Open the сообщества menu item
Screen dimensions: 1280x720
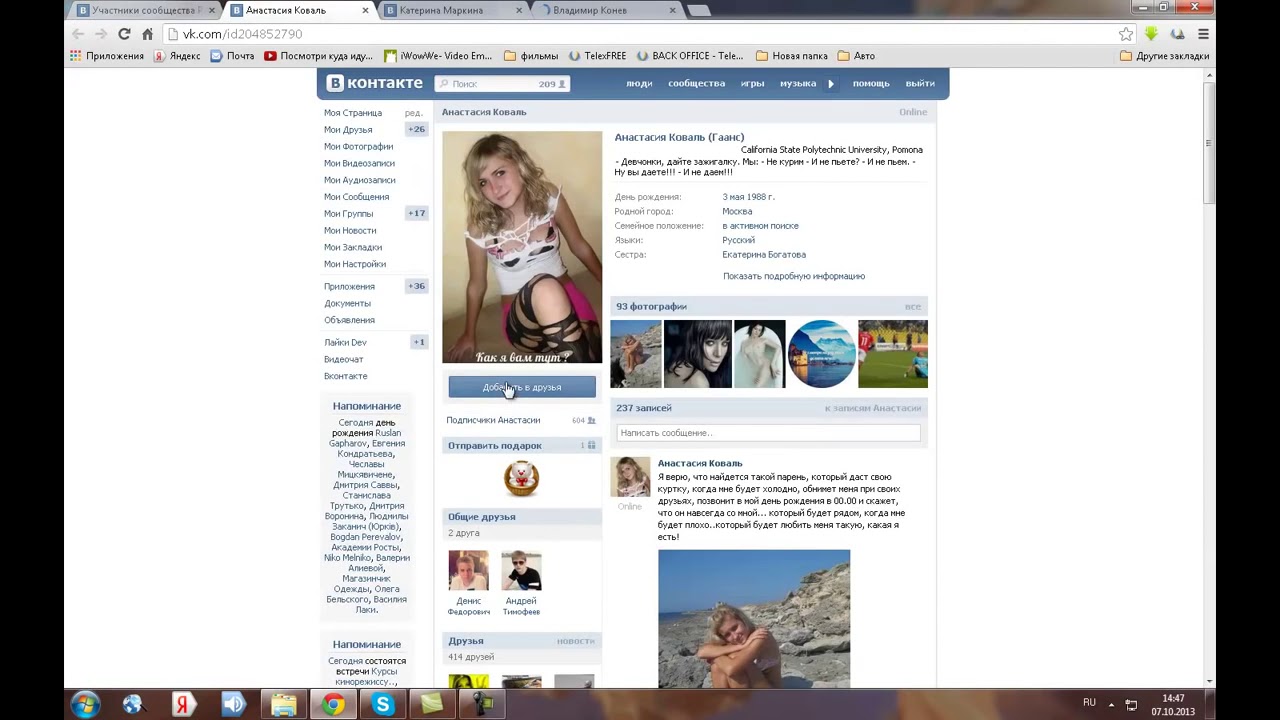(696, 83)
